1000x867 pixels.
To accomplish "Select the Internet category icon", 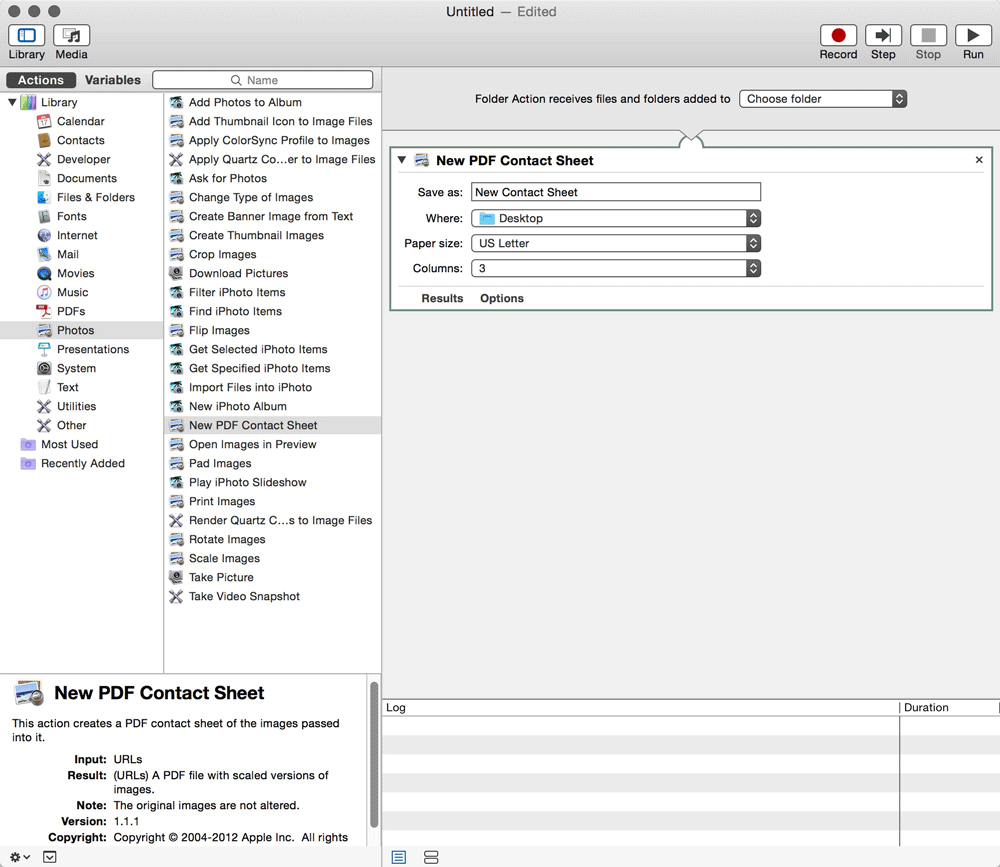I will tap(44, 235).
